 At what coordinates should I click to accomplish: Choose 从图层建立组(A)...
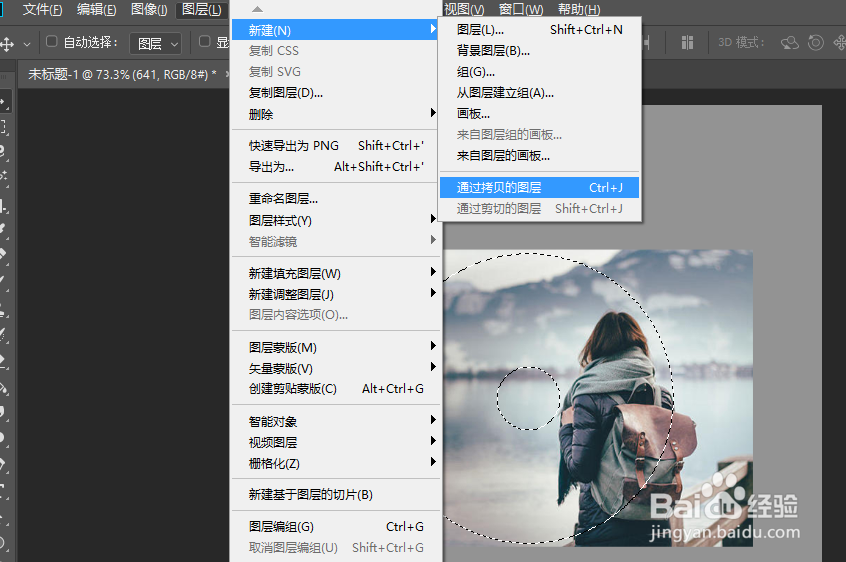point(540,93)
